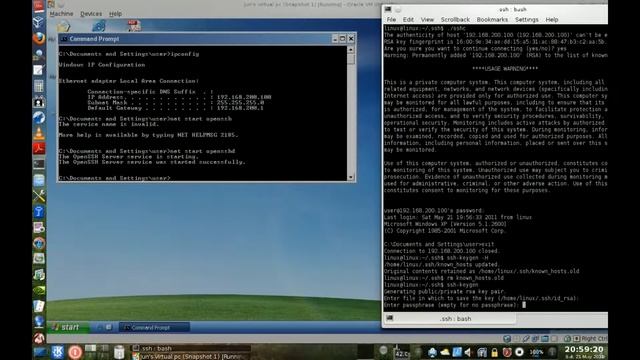Open the KDE application launcher

click(58, 352)
